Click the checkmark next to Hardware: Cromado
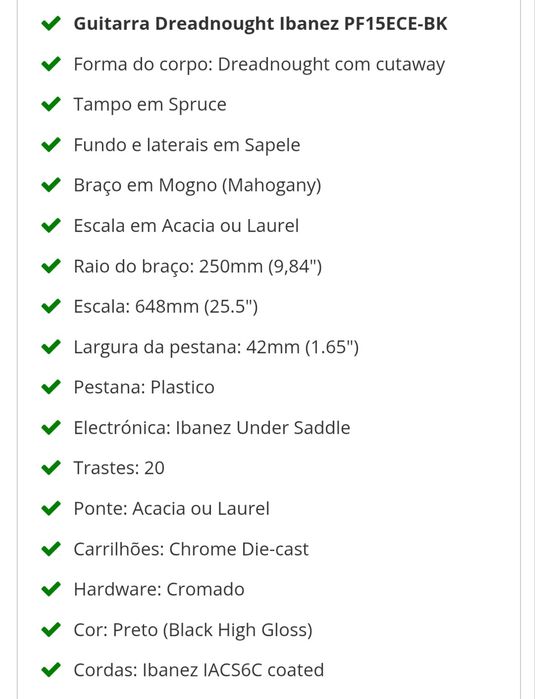 (x=51, y=589)
